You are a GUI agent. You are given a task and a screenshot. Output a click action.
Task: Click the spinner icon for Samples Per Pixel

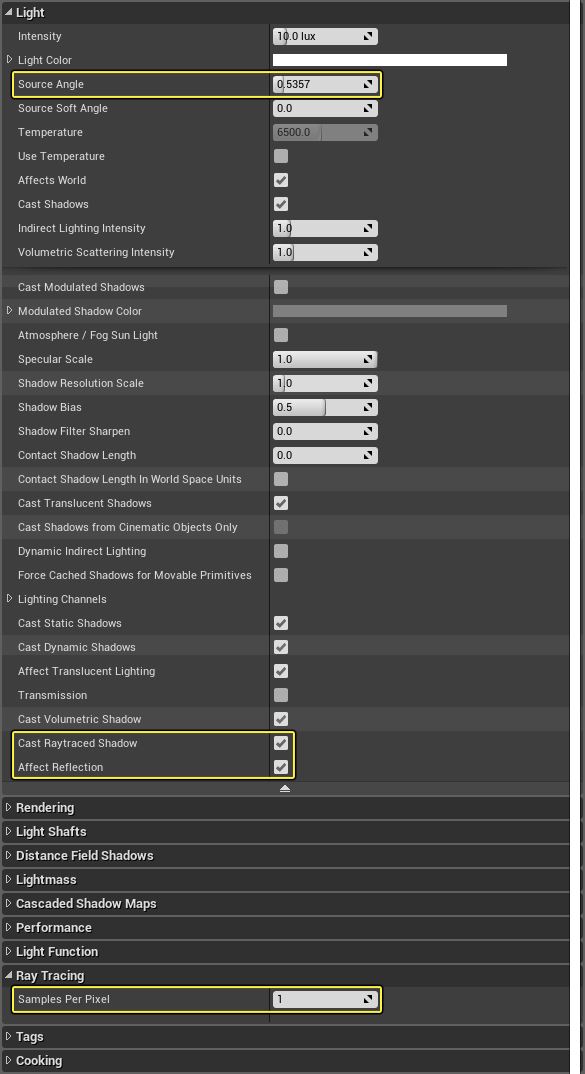pyautogui.click(x=367, y=999)
